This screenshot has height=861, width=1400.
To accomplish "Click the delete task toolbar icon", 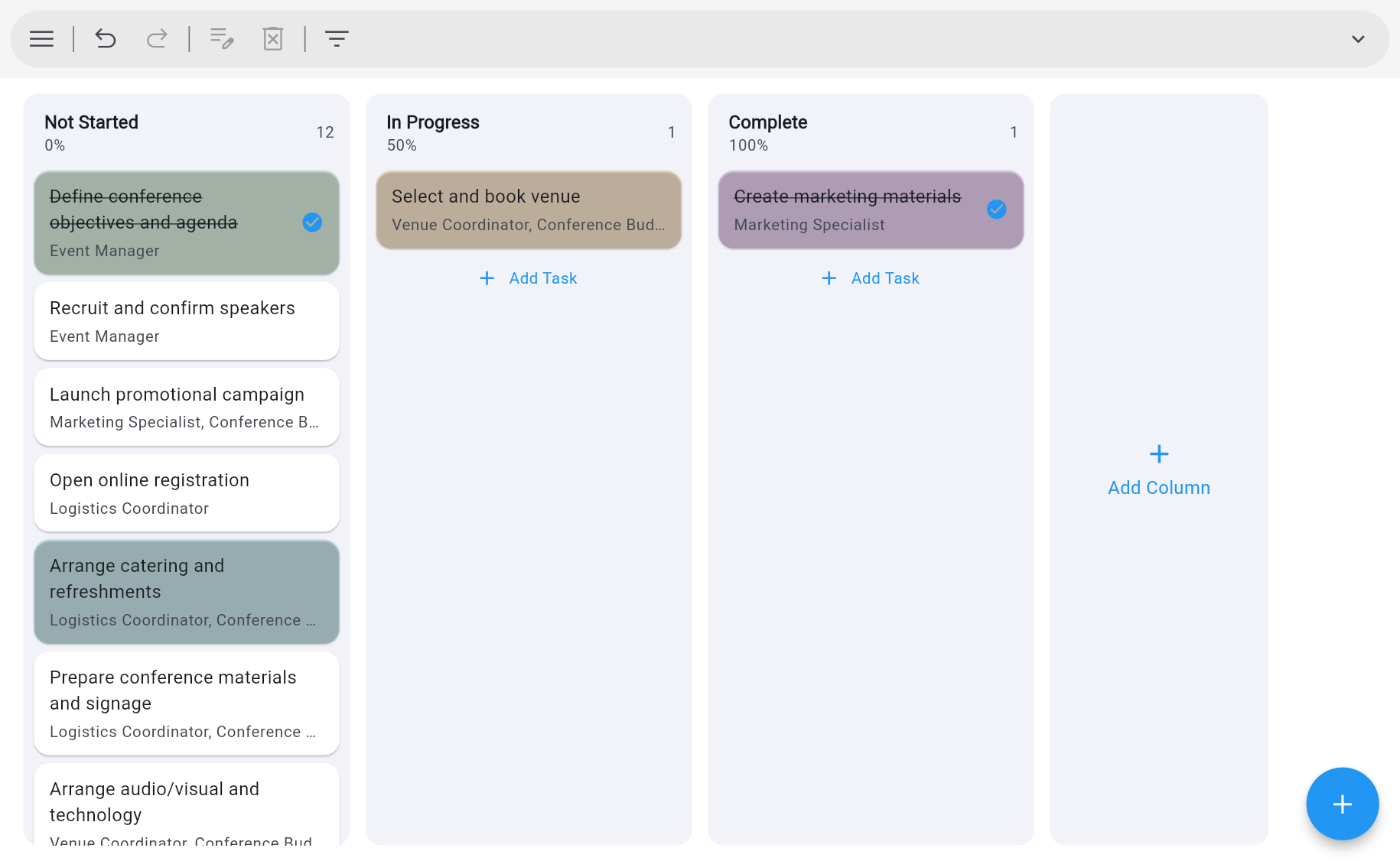I will click(273, 38).
